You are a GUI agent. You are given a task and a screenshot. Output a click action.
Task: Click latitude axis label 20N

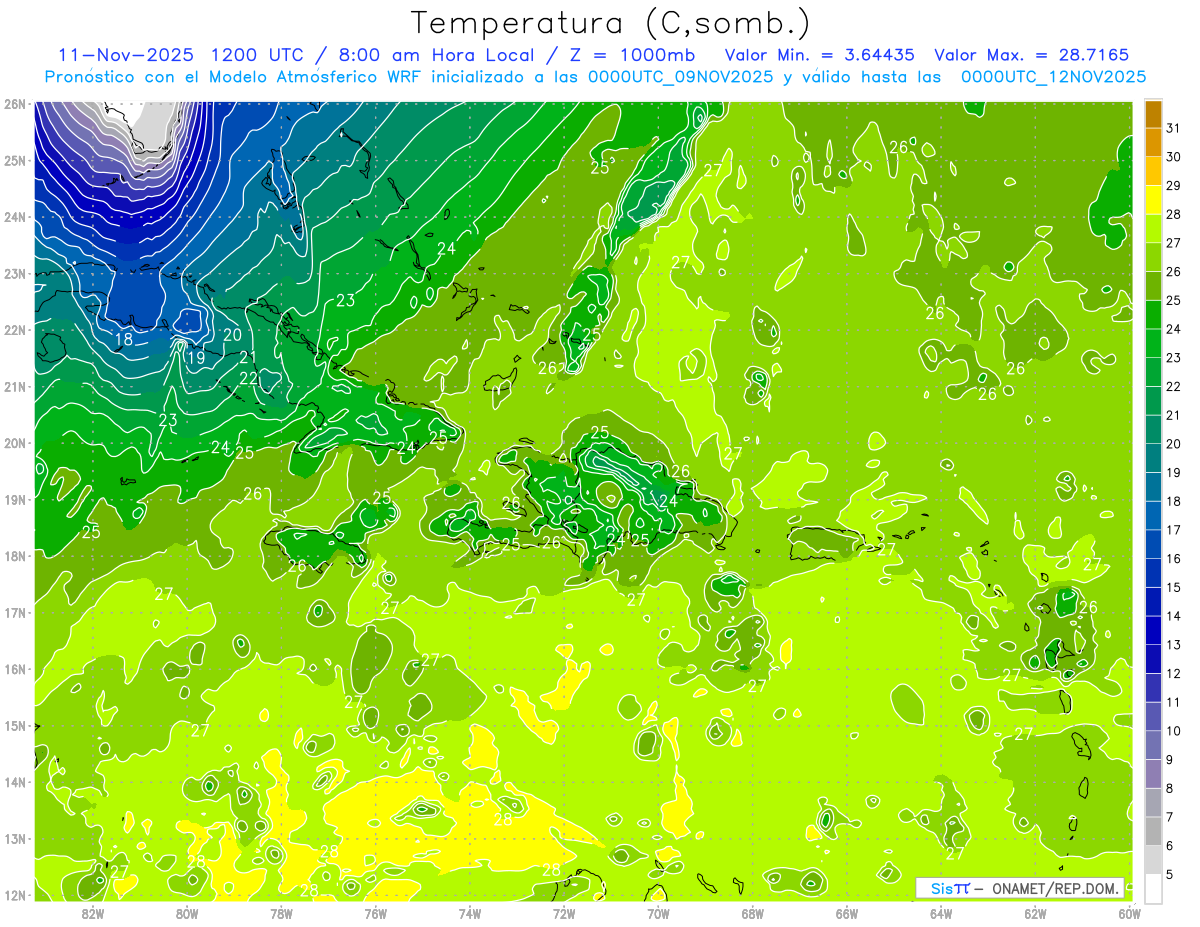[15, 443]
